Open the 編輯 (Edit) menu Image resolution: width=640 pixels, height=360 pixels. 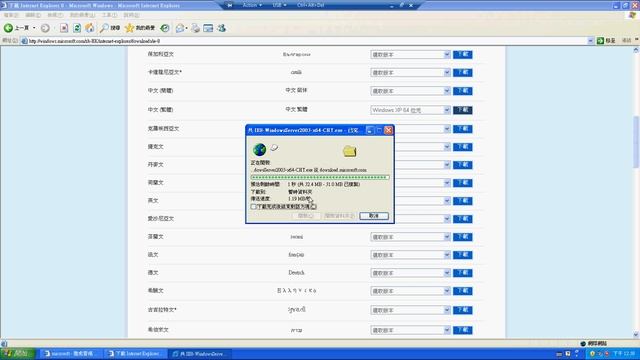click(x=33, y=15)
